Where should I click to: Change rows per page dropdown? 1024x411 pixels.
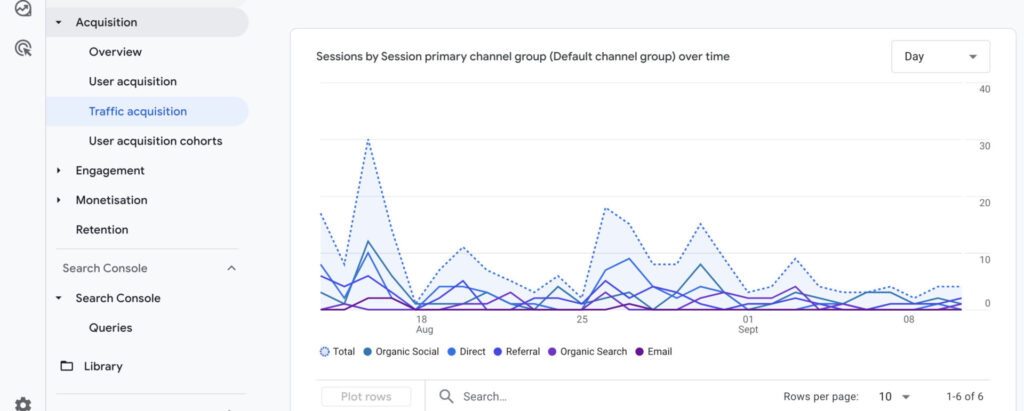tap(894, 396)
